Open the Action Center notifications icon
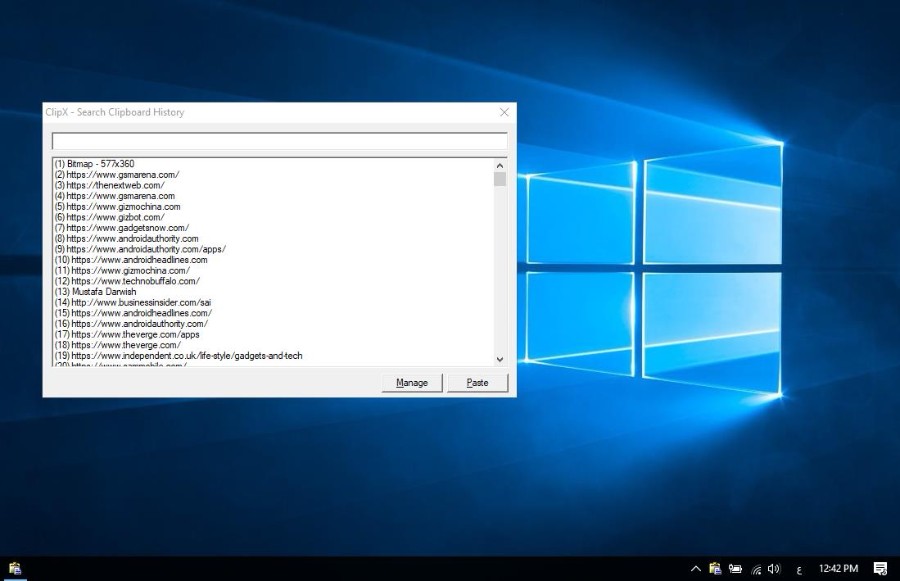Image resolution: width=900 pixels, height=581 pixels. pyautogui.click(x=880, y=568)
